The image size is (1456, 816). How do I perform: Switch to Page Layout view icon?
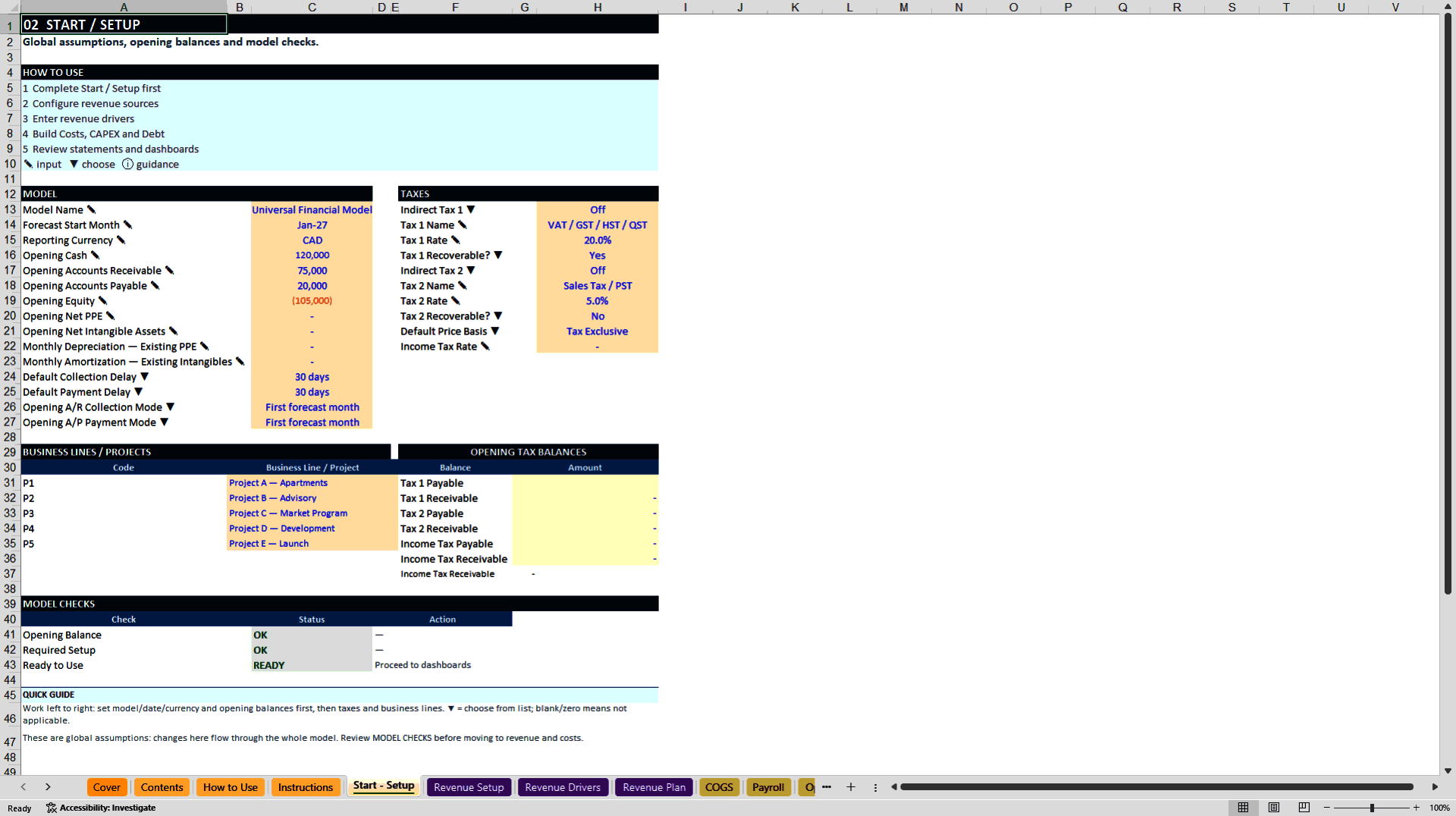pos(1274,808)
